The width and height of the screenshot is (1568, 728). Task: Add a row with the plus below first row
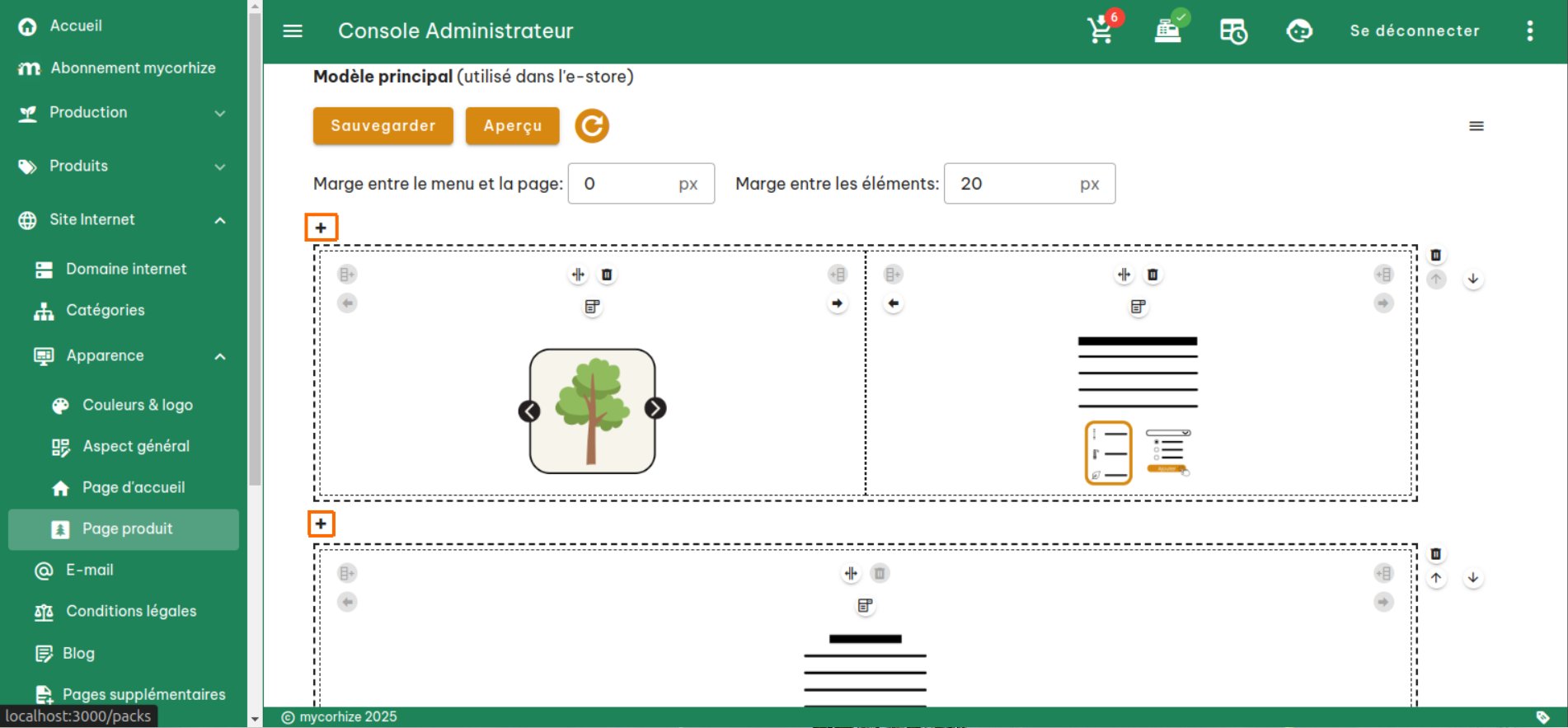pyautogui.click(x=322, y=524)
